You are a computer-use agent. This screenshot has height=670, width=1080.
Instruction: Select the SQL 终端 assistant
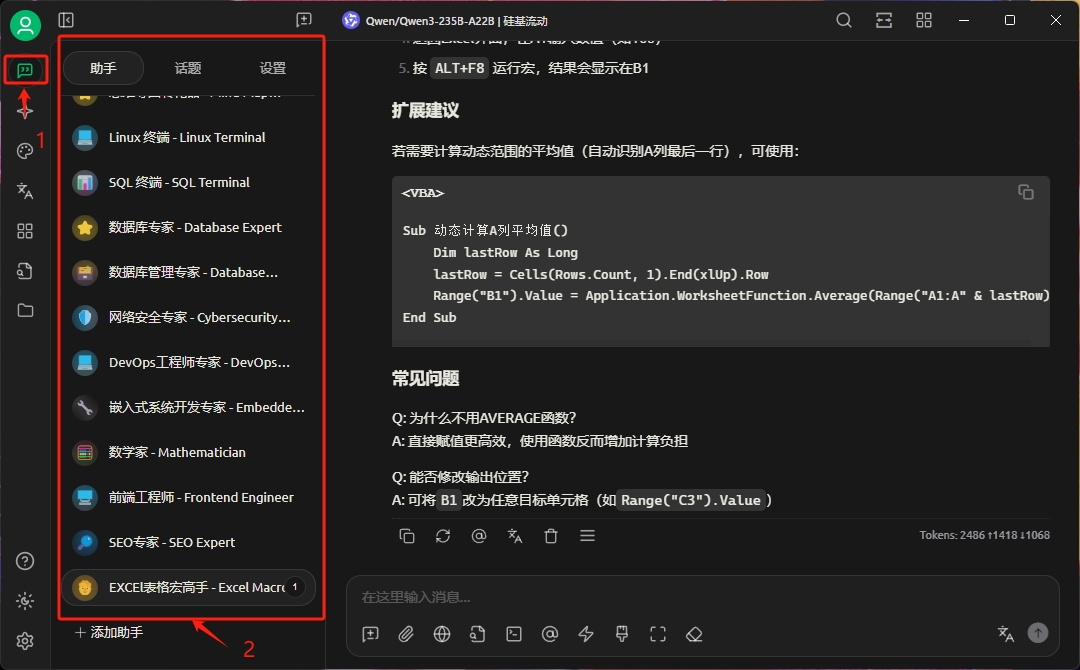pos(189,182)
